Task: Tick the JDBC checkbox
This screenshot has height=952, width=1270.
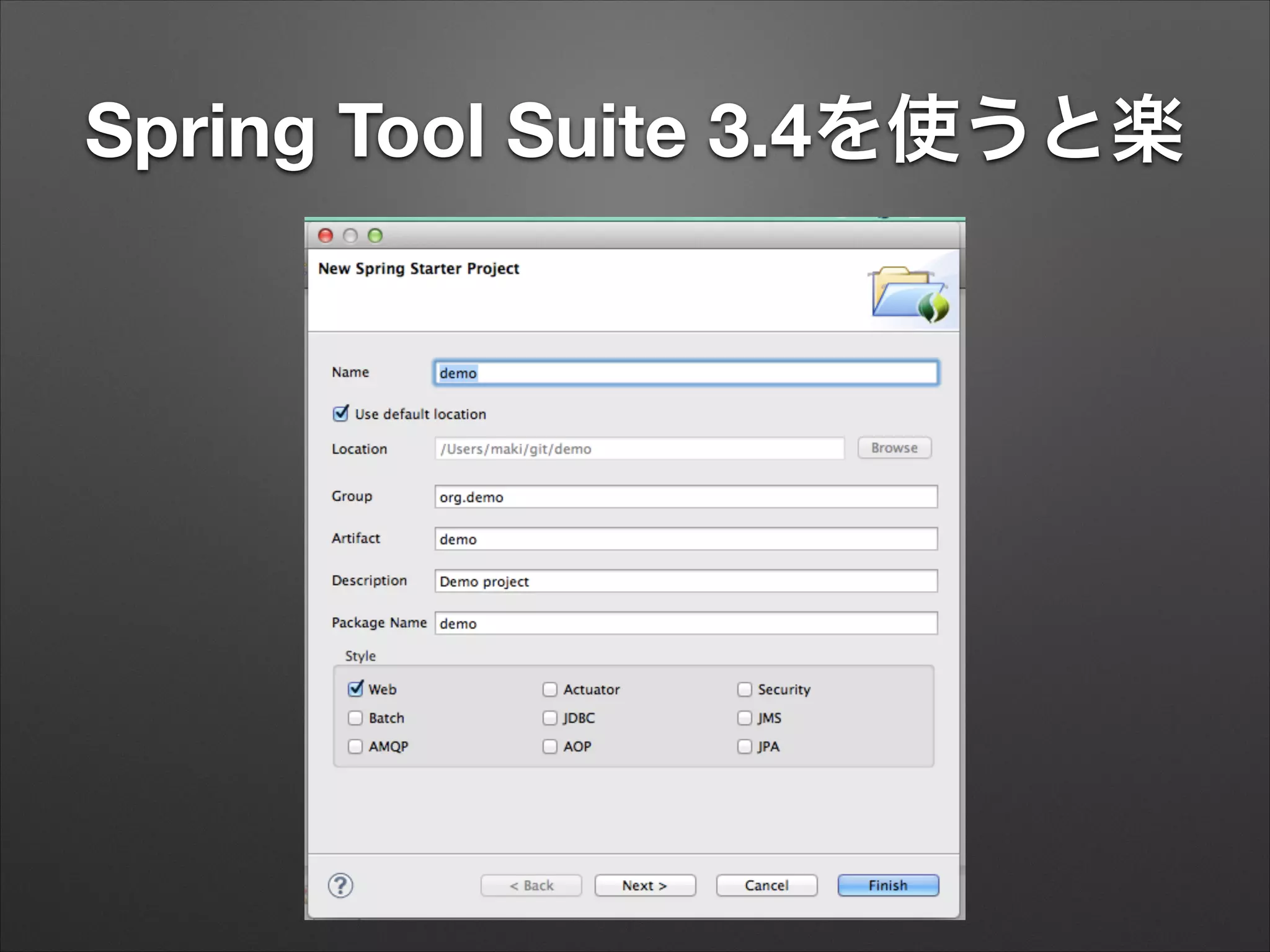Action: tap(550, 718)
